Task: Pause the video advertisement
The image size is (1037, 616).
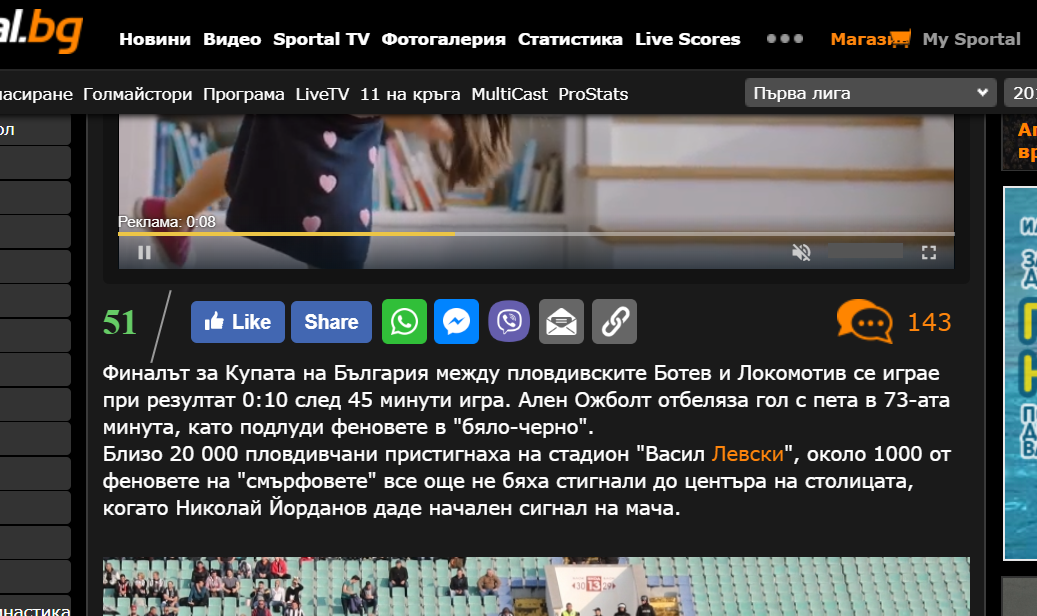Action: coord(144,252)
